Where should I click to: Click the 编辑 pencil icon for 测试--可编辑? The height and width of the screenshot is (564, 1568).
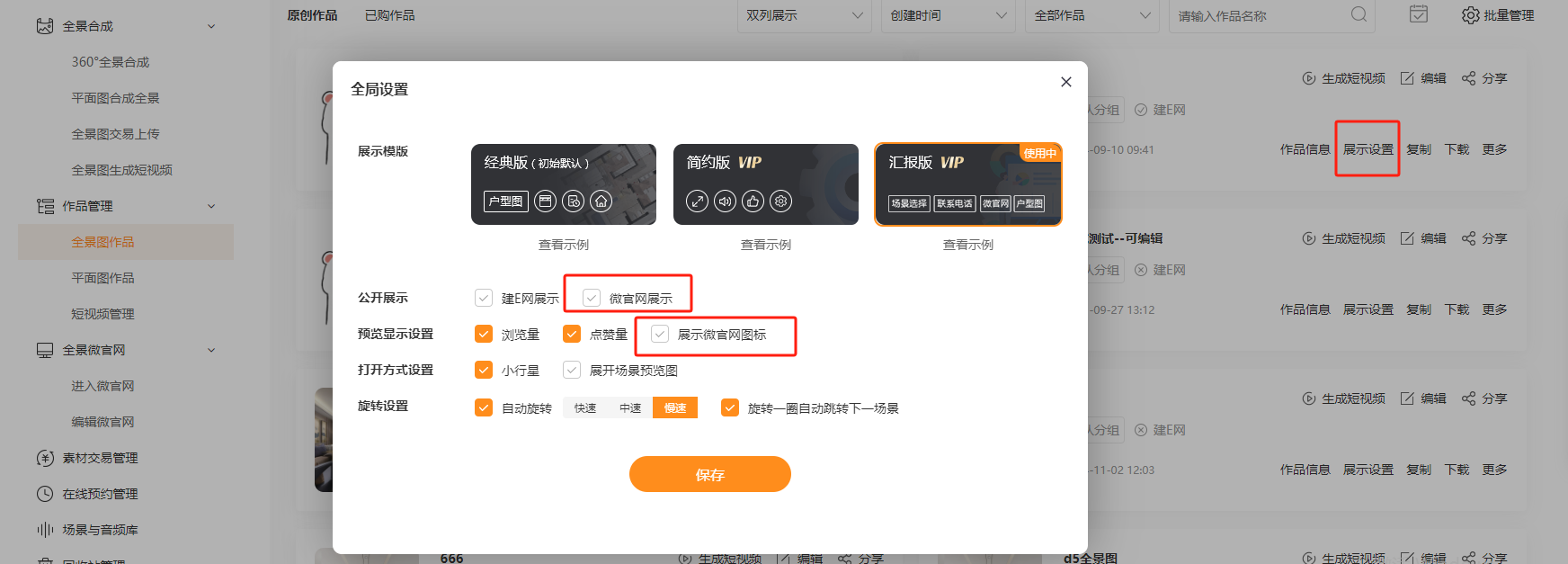pyautogui.click(x=1407, y=238)
